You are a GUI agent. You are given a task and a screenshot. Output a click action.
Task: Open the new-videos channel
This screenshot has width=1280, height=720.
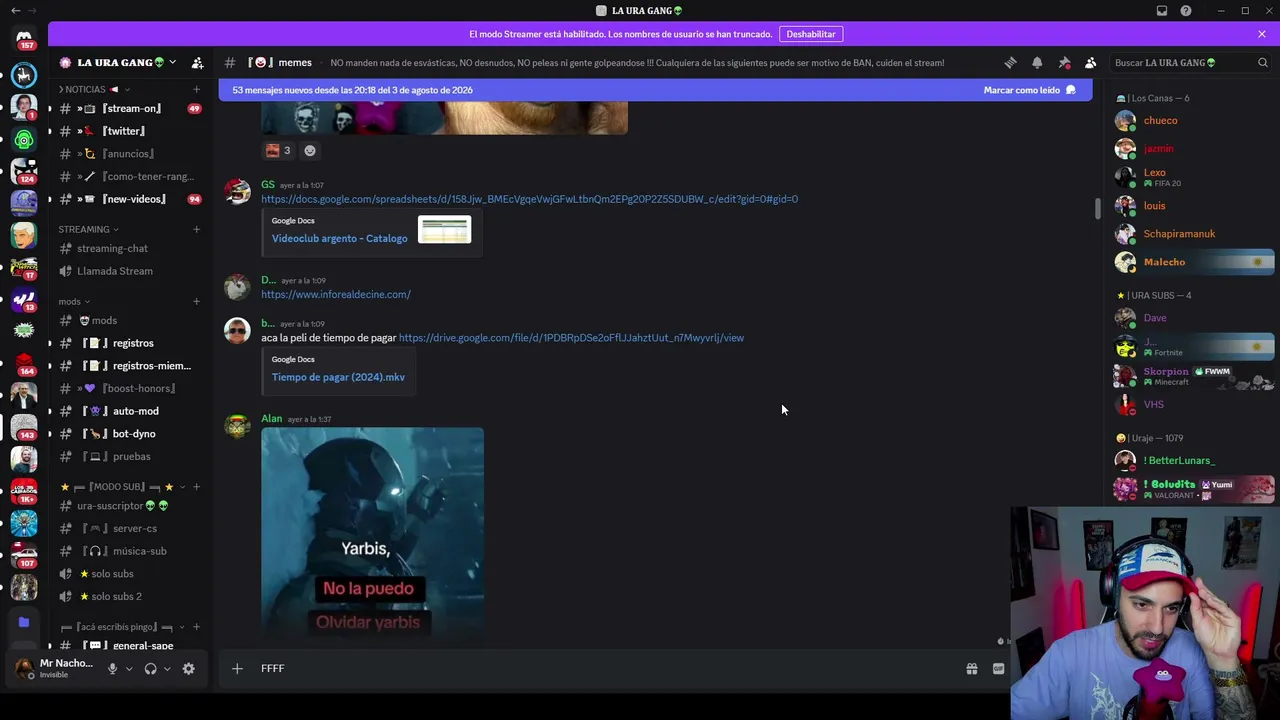pos(131,199)
